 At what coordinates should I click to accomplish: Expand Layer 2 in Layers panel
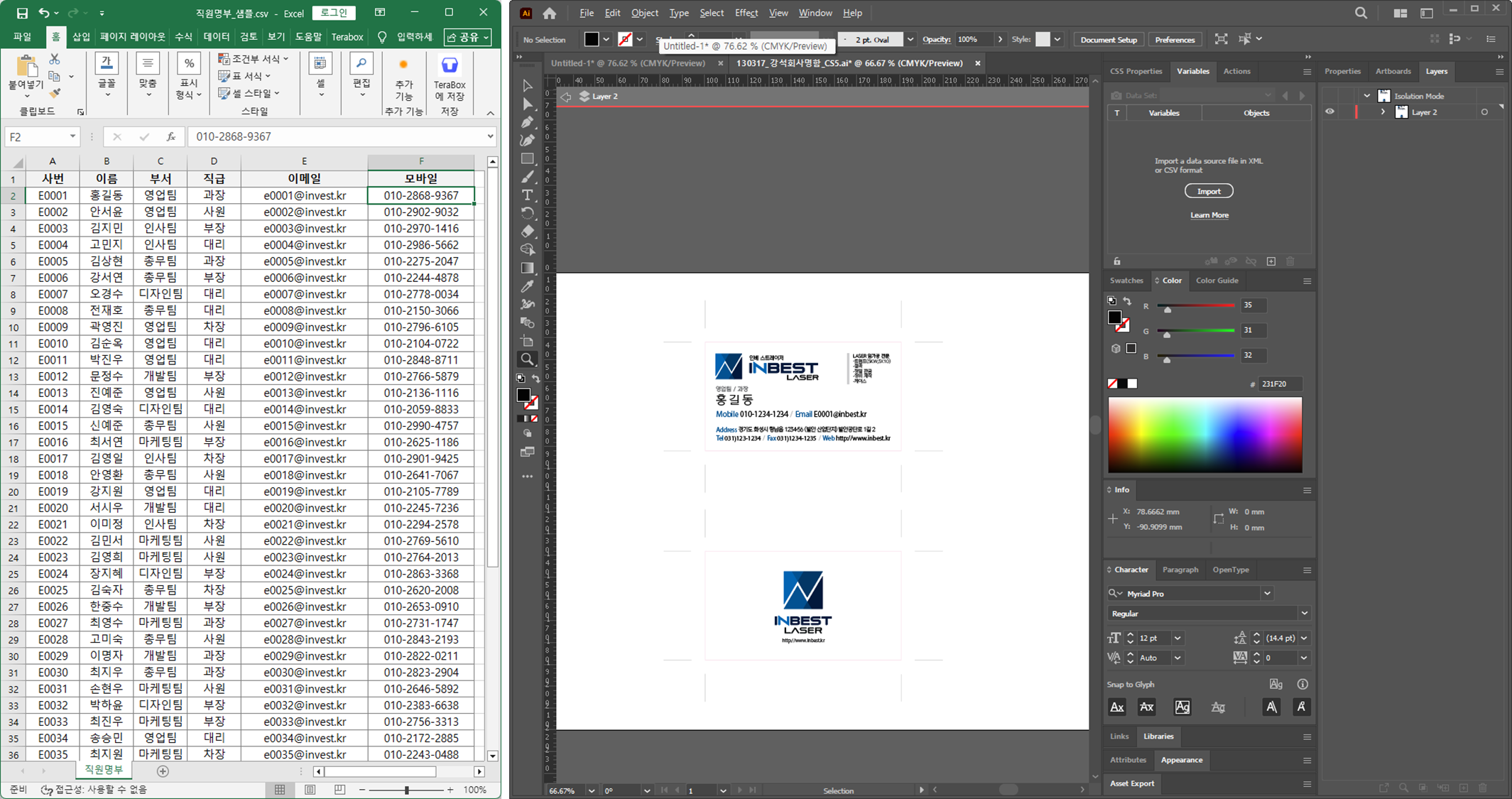coord(1382,112)
